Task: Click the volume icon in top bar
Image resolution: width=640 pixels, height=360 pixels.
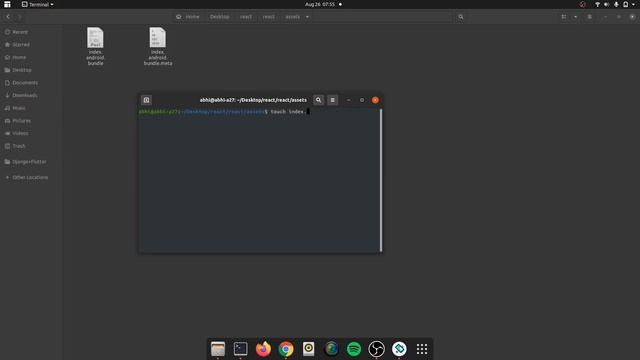Action: 607,4
